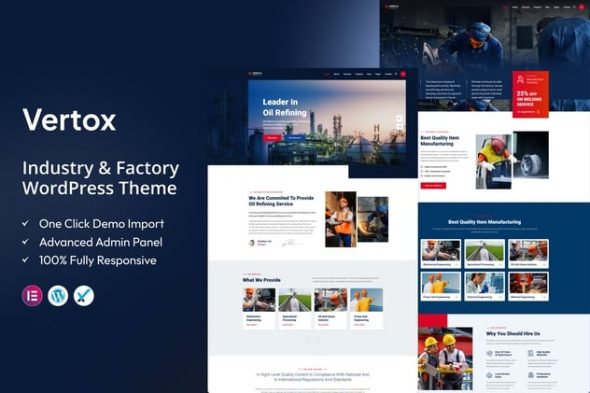Click the What We Provide heading
This screenshot has height=393, width=590.
(x=262, y=280)
